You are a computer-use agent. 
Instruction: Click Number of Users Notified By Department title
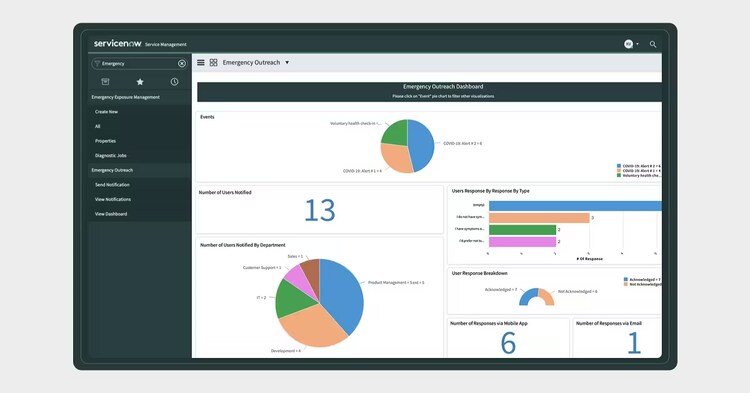(243, 245)
